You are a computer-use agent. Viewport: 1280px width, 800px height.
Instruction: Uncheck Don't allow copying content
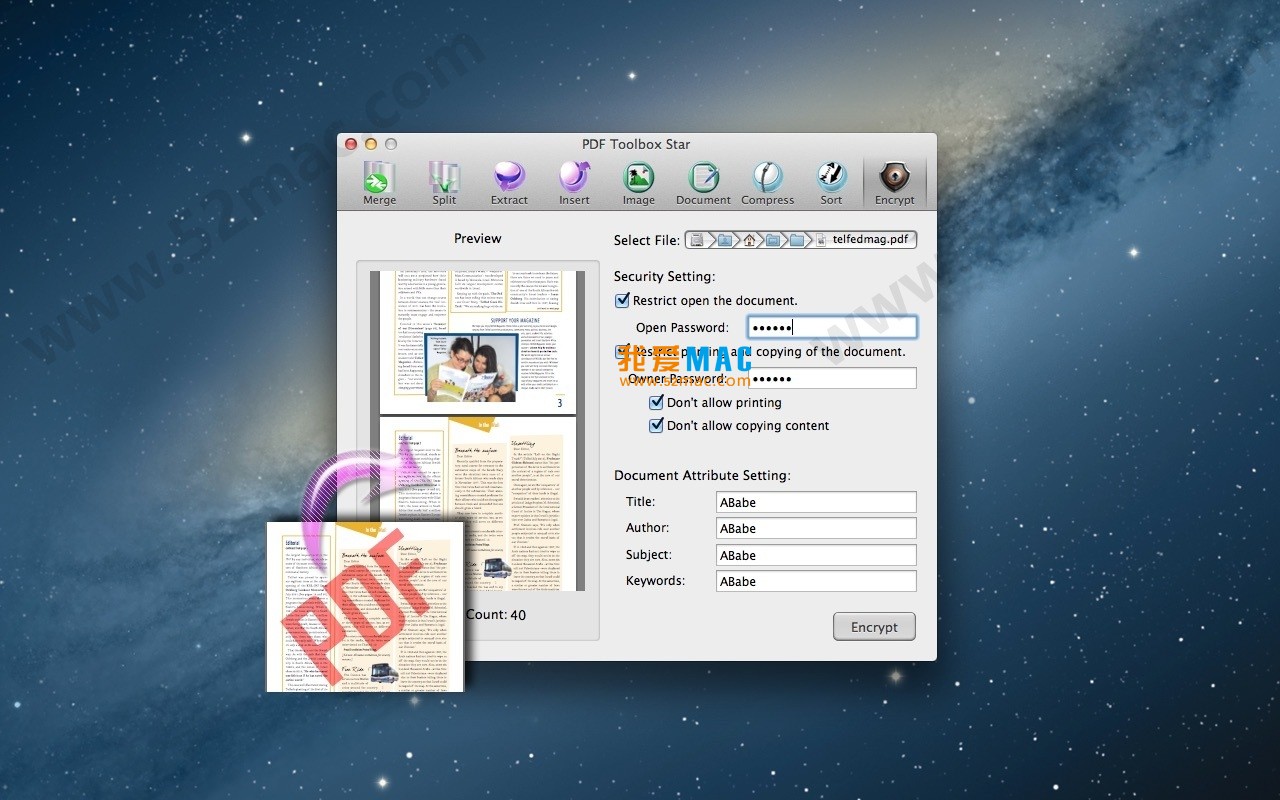click(x=657, y=425)
